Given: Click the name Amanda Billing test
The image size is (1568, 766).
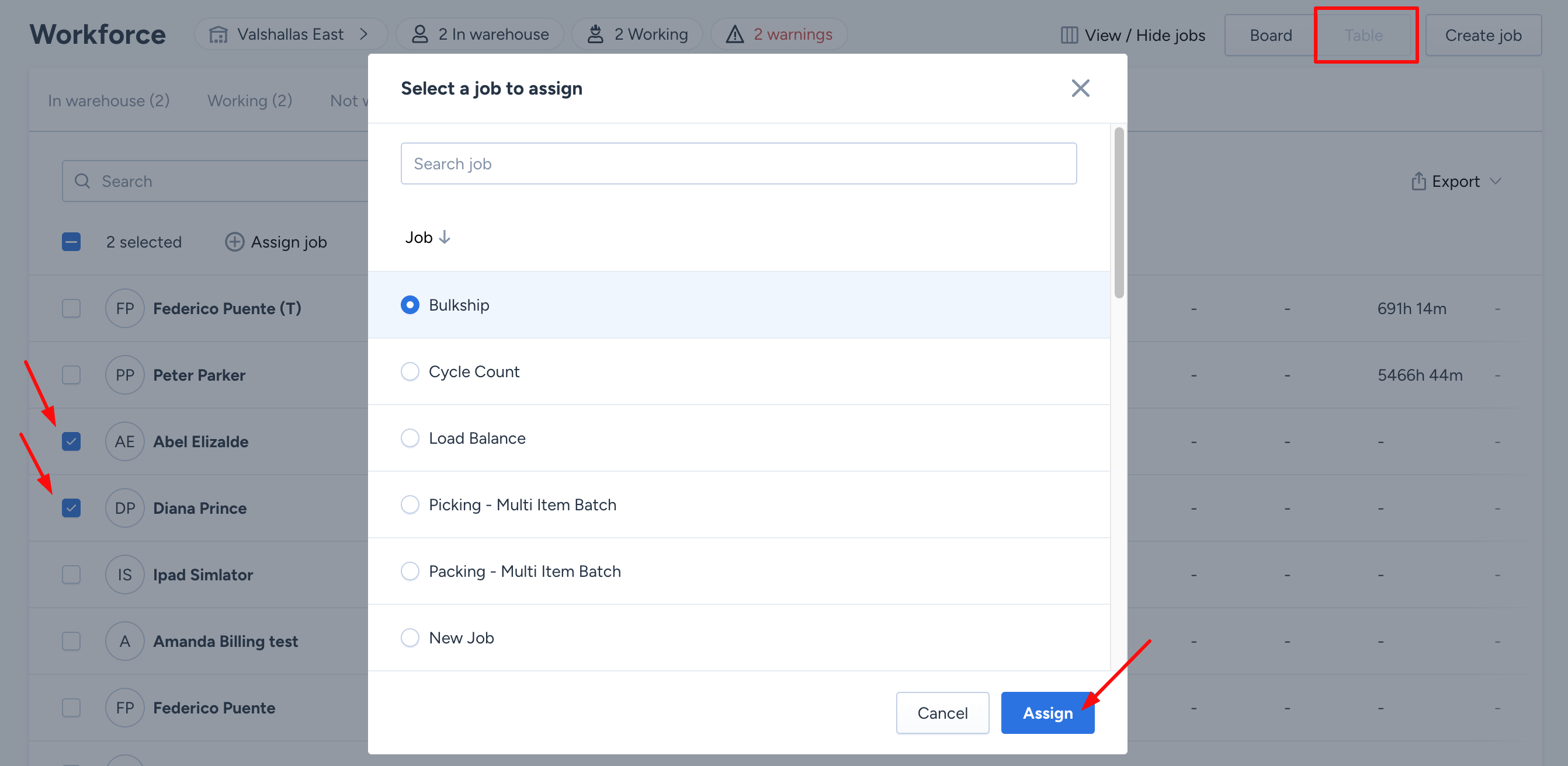Looking at the screenshot, I should click(x=226, y=641).
